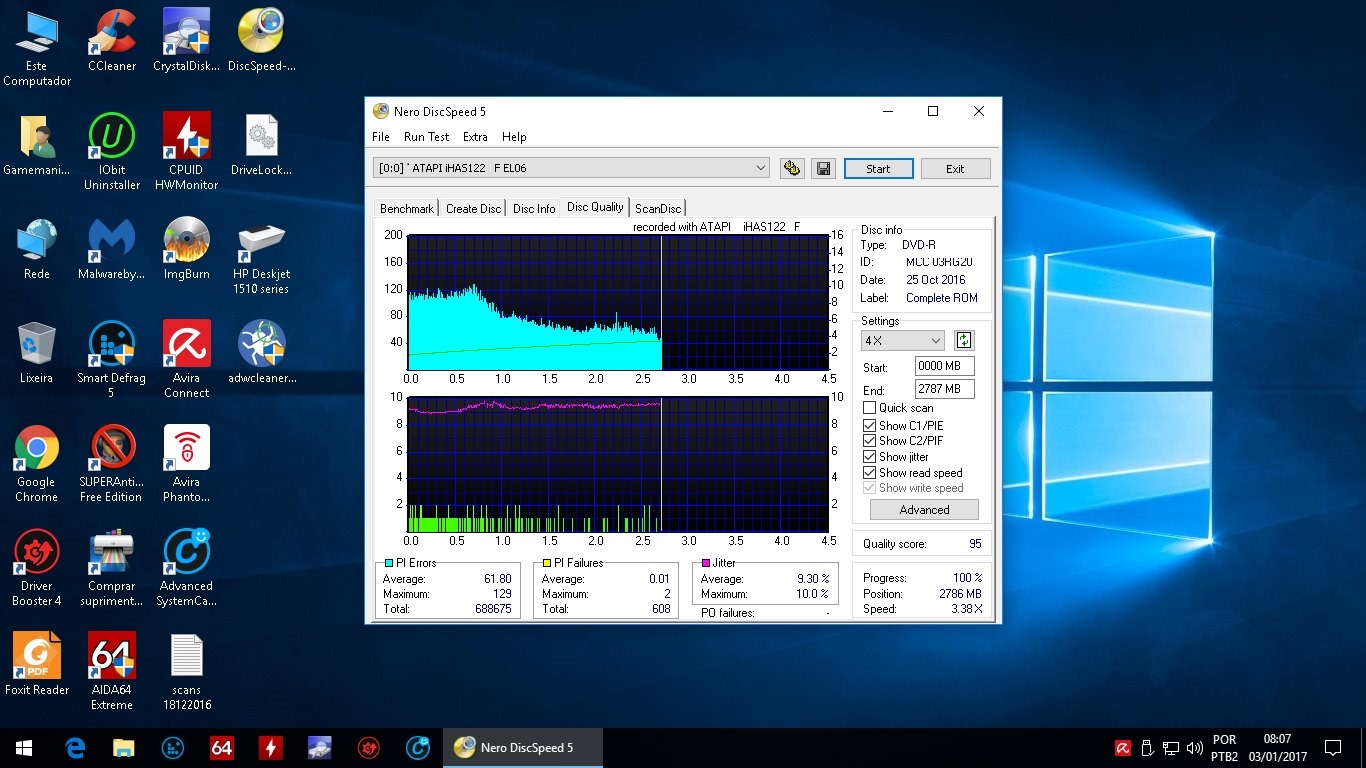
Task: Open adwcleaner desktop icon
Action: 262,353
